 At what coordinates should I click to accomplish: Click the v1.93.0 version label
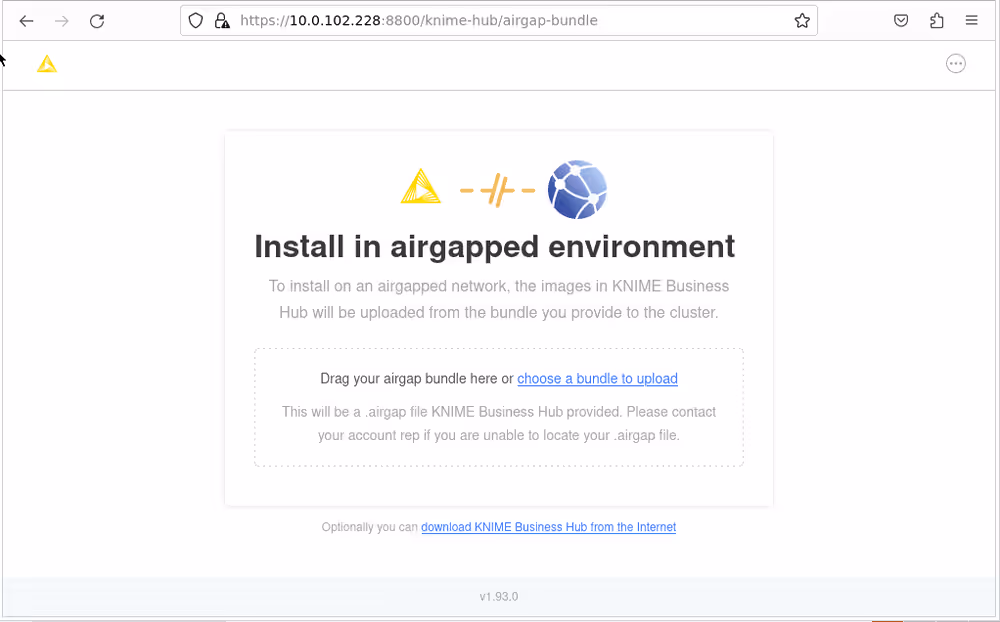click(499, 596)
